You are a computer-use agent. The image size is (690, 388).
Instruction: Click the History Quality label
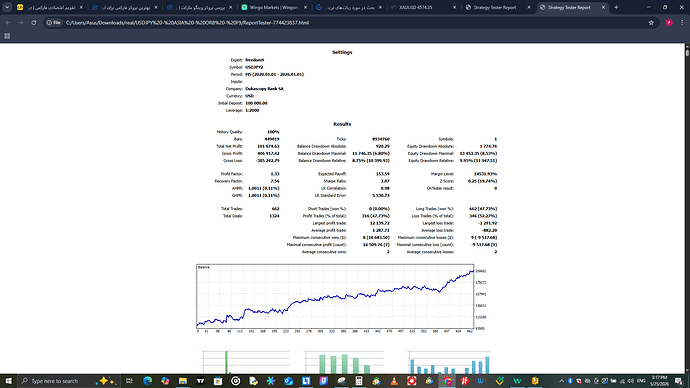tap(229, 132)
